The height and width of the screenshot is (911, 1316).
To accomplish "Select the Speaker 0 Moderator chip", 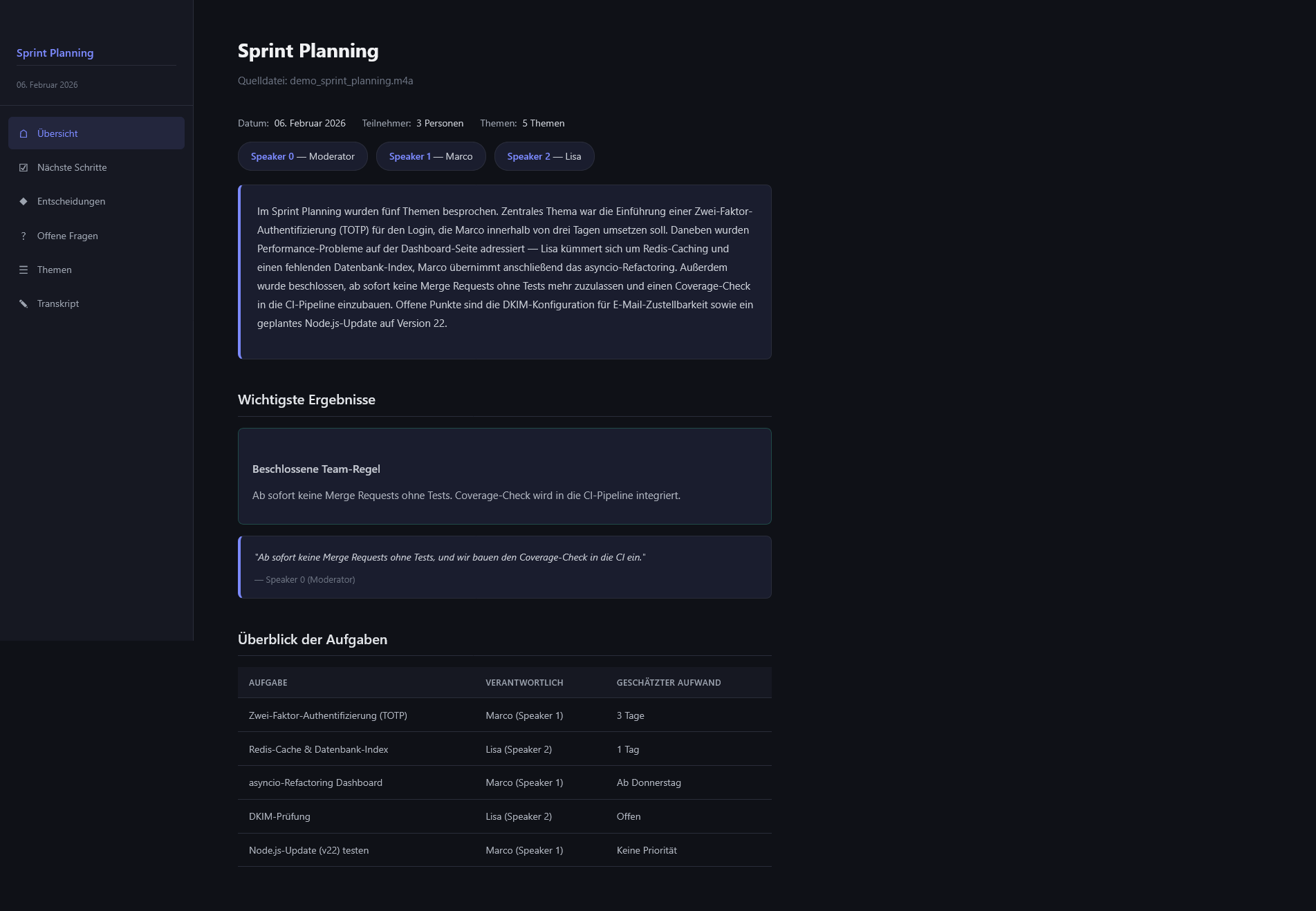I will (x=302, y=156).
